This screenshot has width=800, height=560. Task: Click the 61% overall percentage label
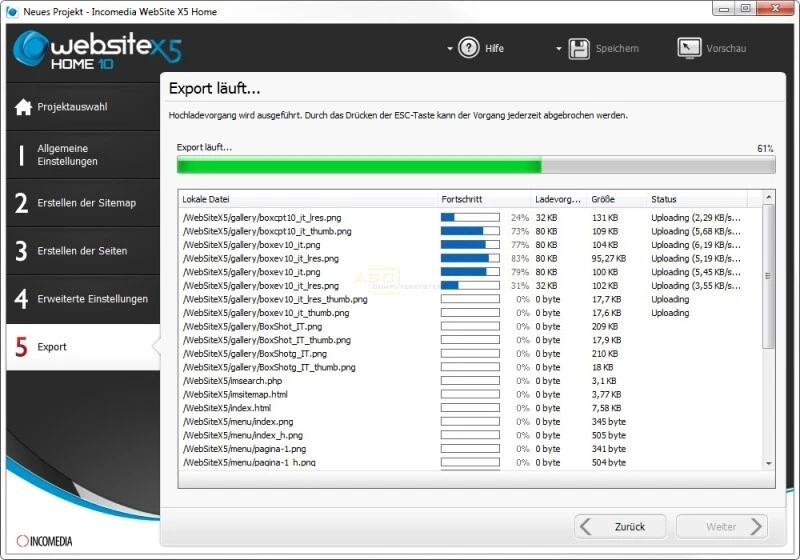[765, 148]
